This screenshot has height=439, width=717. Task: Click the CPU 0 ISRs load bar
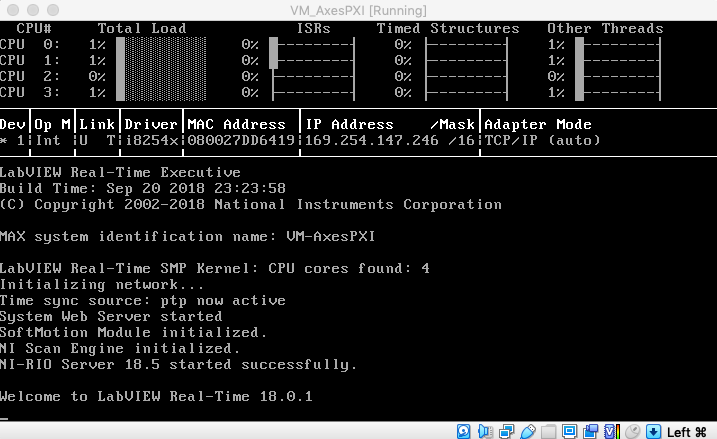click(313, 45)
